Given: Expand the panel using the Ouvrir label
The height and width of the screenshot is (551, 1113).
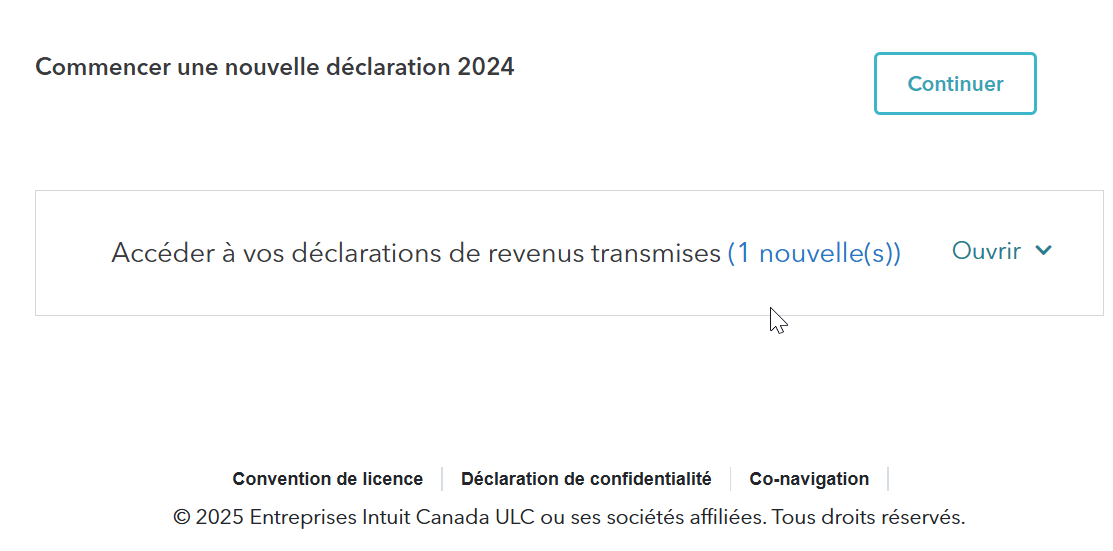Looking at the screenshot, I should (x=986, y=251).
